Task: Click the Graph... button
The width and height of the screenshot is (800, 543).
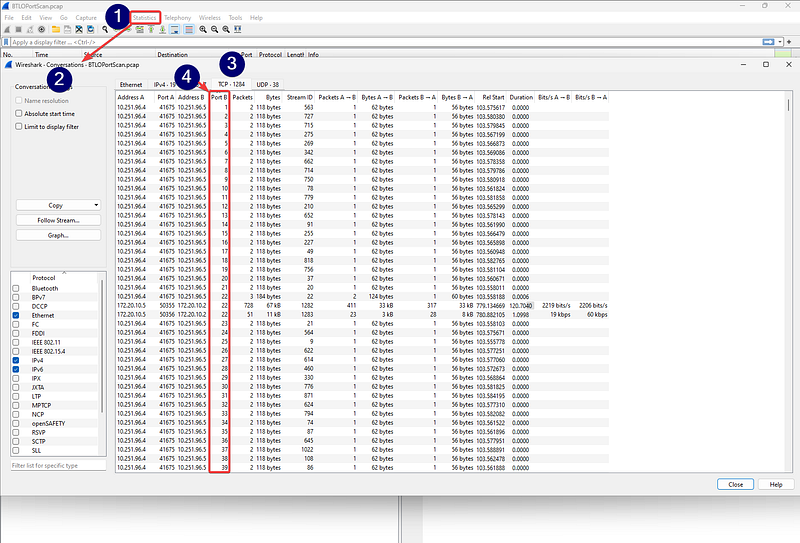Action: [x=58, y=235]
